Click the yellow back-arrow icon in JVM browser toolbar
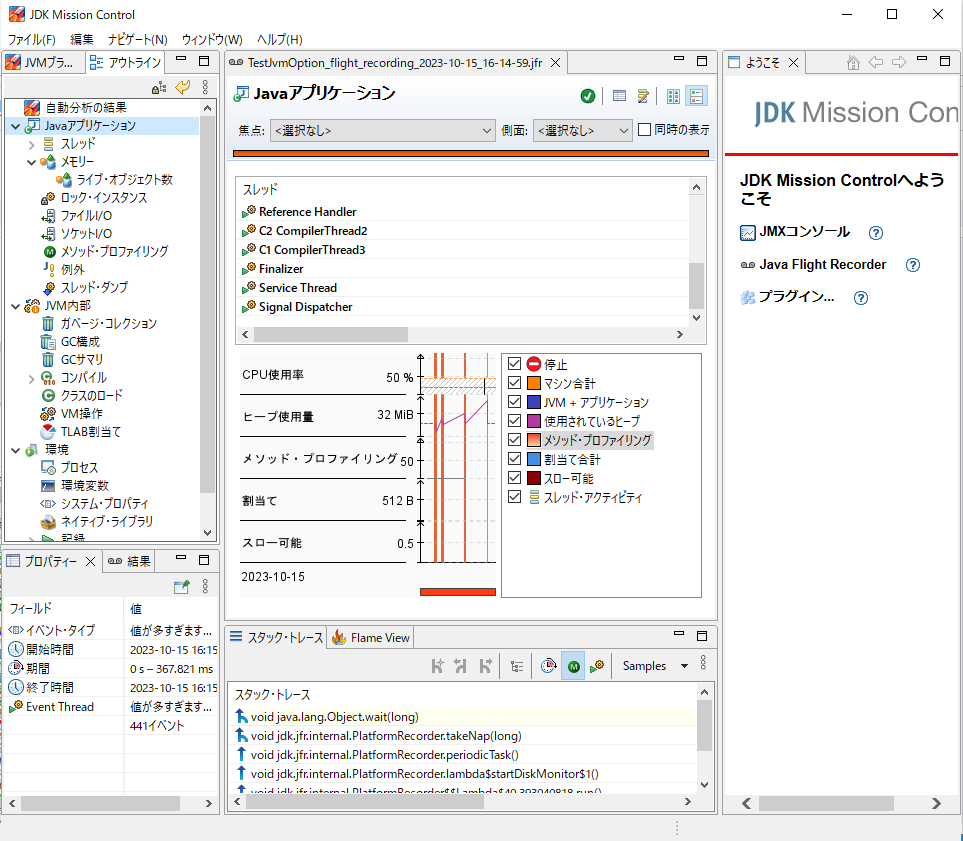Image resolution: width=963 pixels, height=841 pixels. point(184,87)
